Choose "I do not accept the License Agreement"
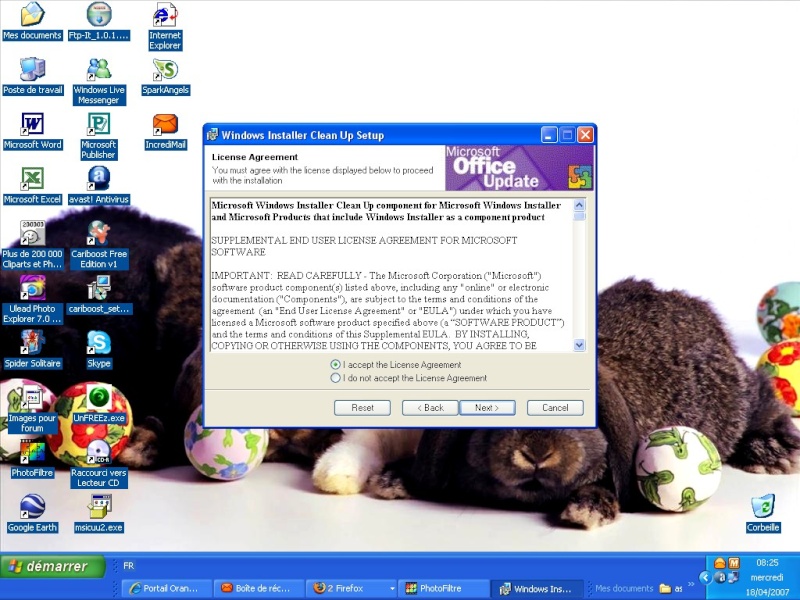Screen dimensions: 800x600 335,378
